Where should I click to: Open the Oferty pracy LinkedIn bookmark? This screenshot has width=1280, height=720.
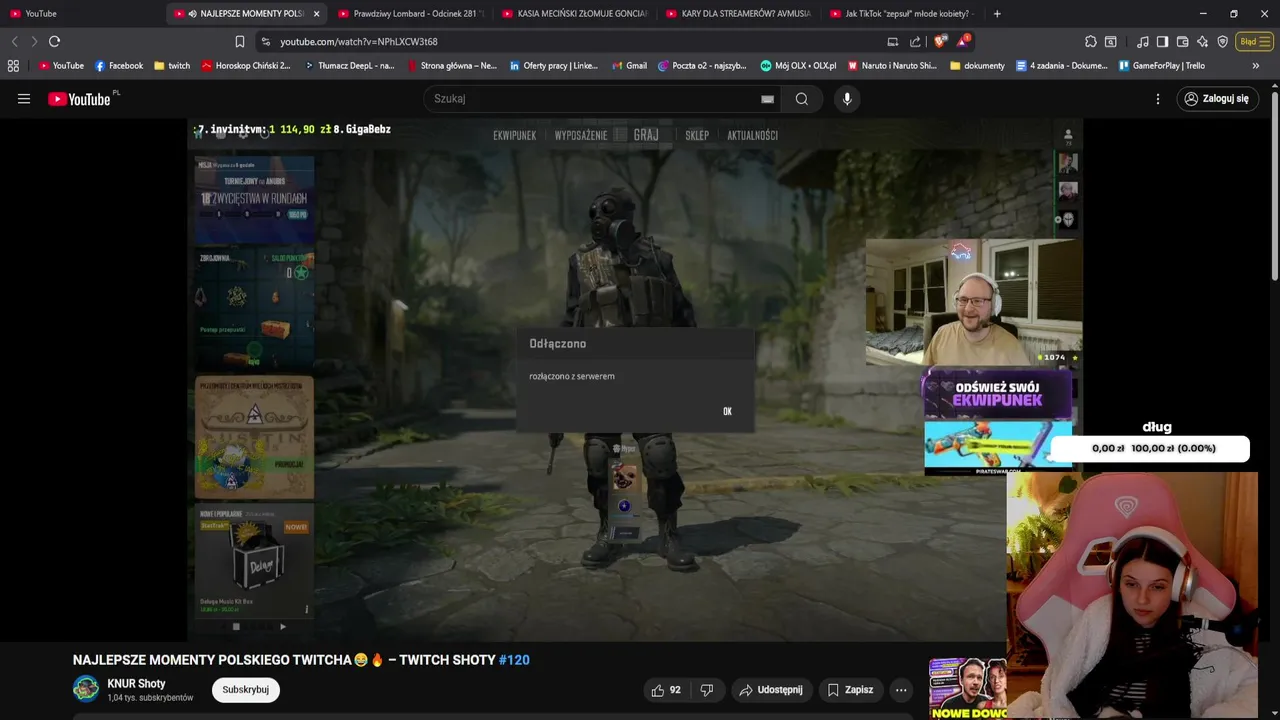click(553, 66)
